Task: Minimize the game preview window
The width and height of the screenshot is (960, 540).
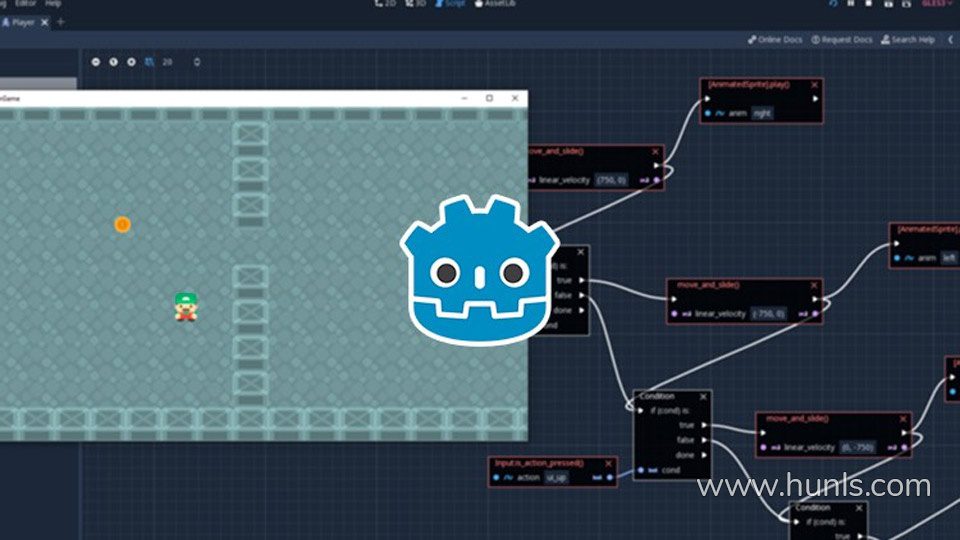Action: 464,98
